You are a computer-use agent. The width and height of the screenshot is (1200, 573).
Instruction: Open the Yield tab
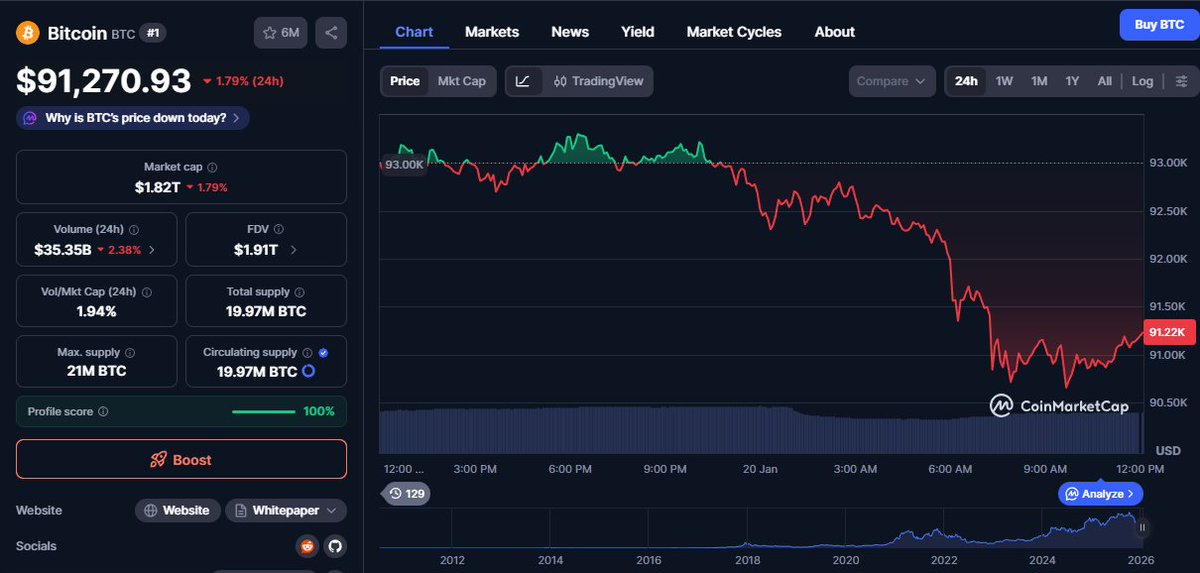(638, 32)
